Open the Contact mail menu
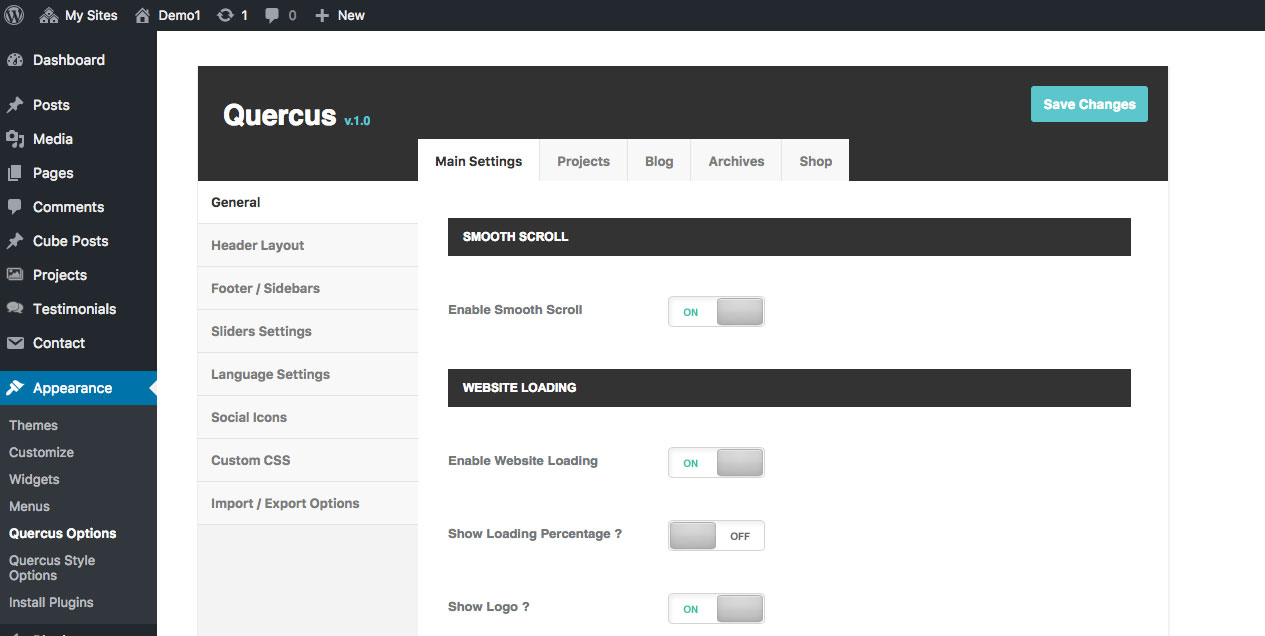 coord(58,343)
